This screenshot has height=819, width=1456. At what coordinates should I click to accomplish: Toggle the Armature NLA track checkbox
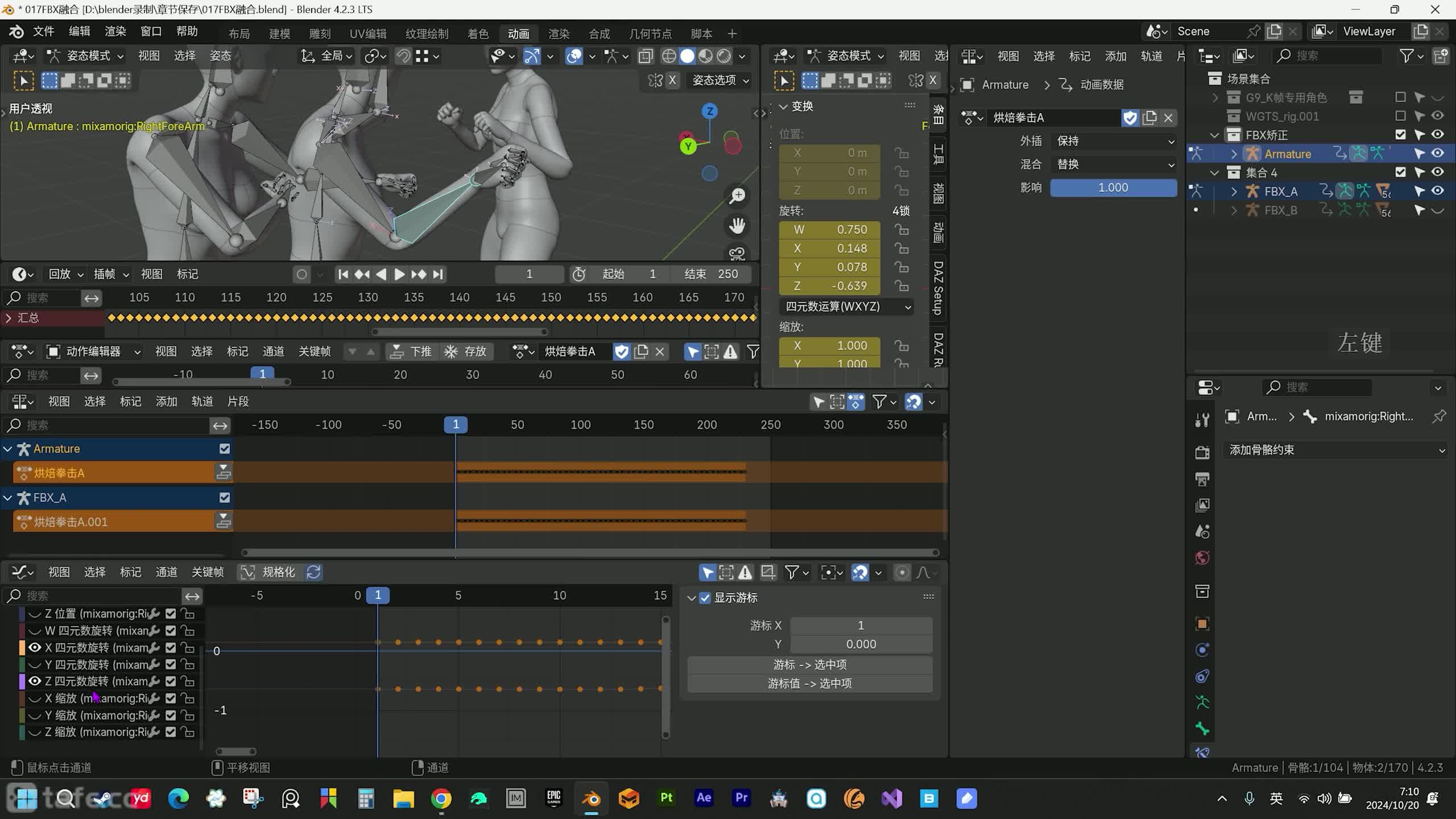pyautogui.click(x=225, y=449)
